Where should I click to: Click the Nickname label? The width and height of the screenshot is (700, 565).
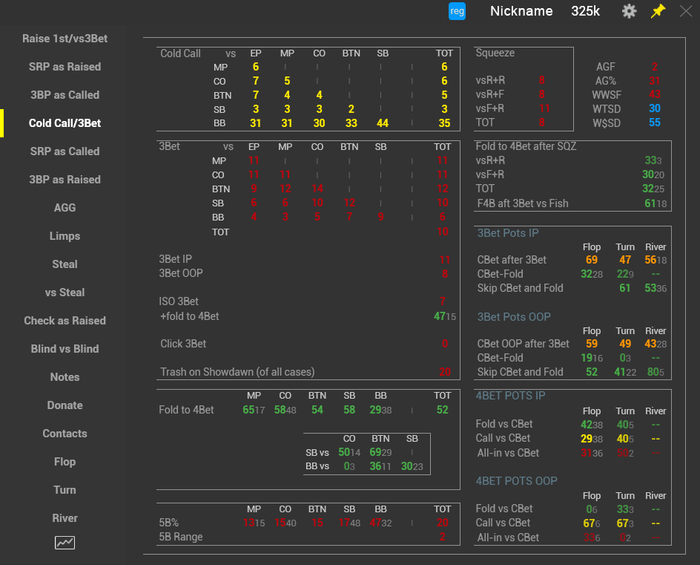pyautogui.click(x=521, y=11)
